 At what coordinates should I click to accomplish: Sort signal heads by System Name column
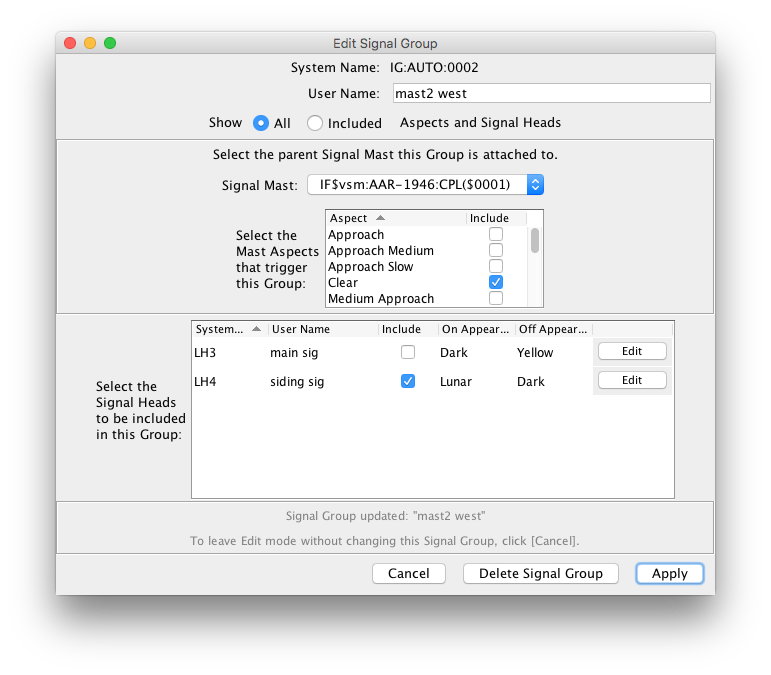[228, 329]
